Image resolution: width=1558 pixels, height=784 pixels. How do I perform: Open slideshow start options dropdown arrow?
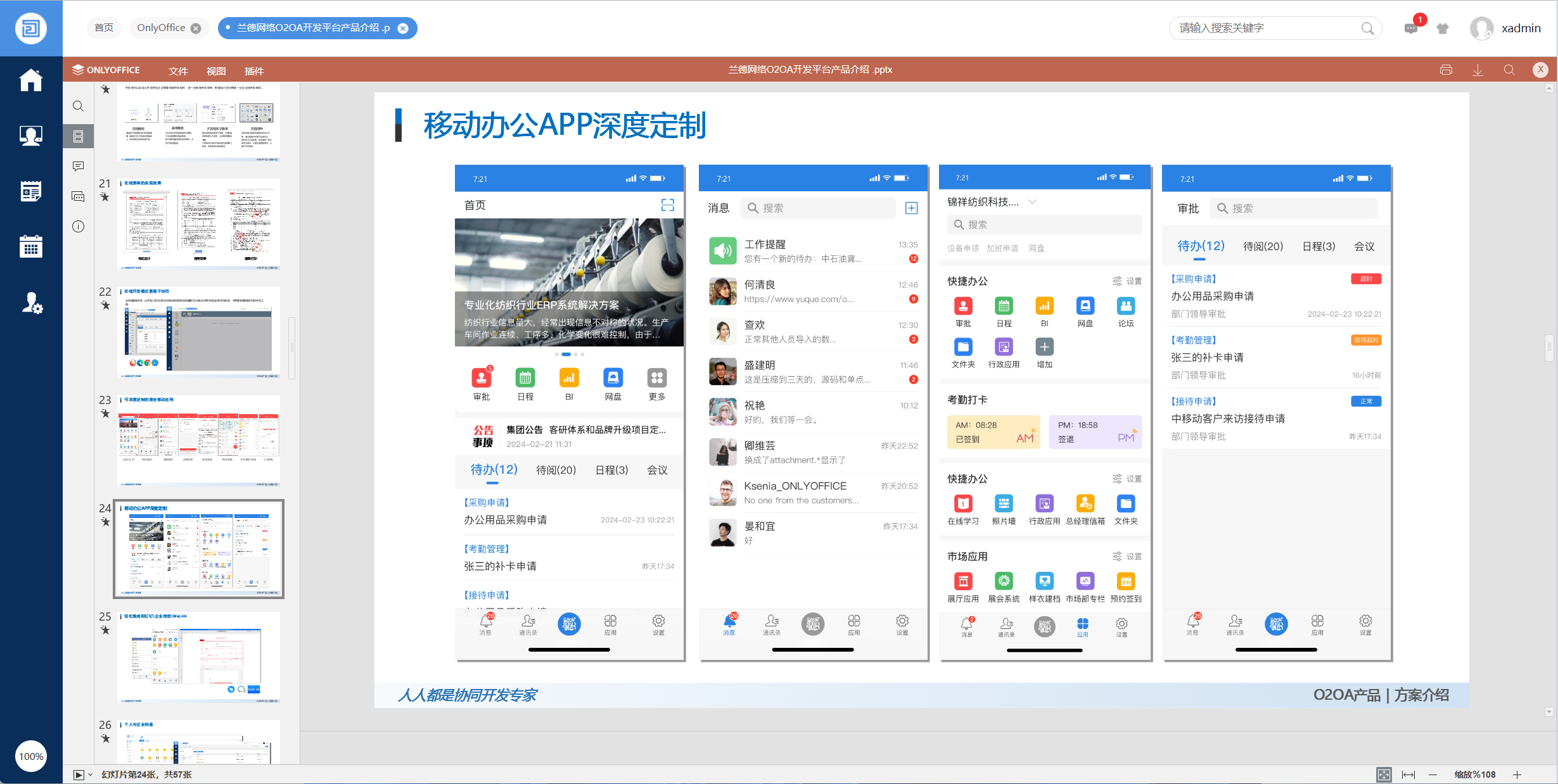point(90,775)
